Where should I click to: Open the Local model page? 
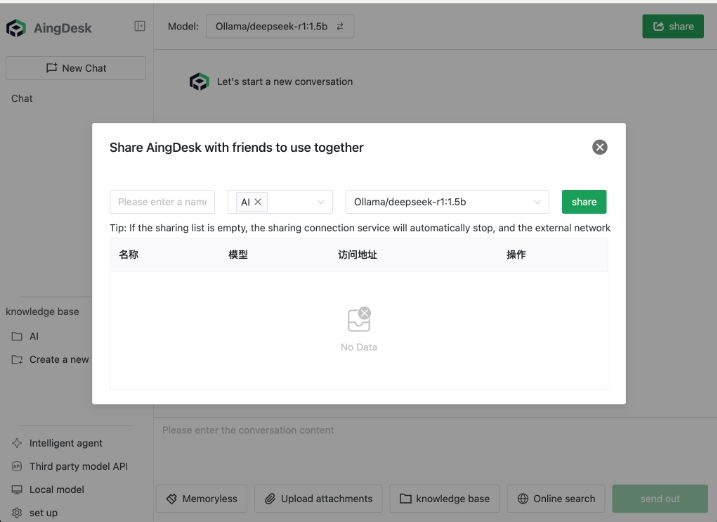click(56, 490)
